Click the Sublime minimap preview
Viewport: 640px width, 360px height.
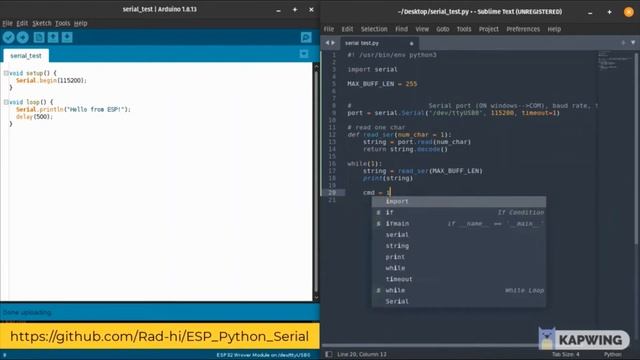(614, 60)
